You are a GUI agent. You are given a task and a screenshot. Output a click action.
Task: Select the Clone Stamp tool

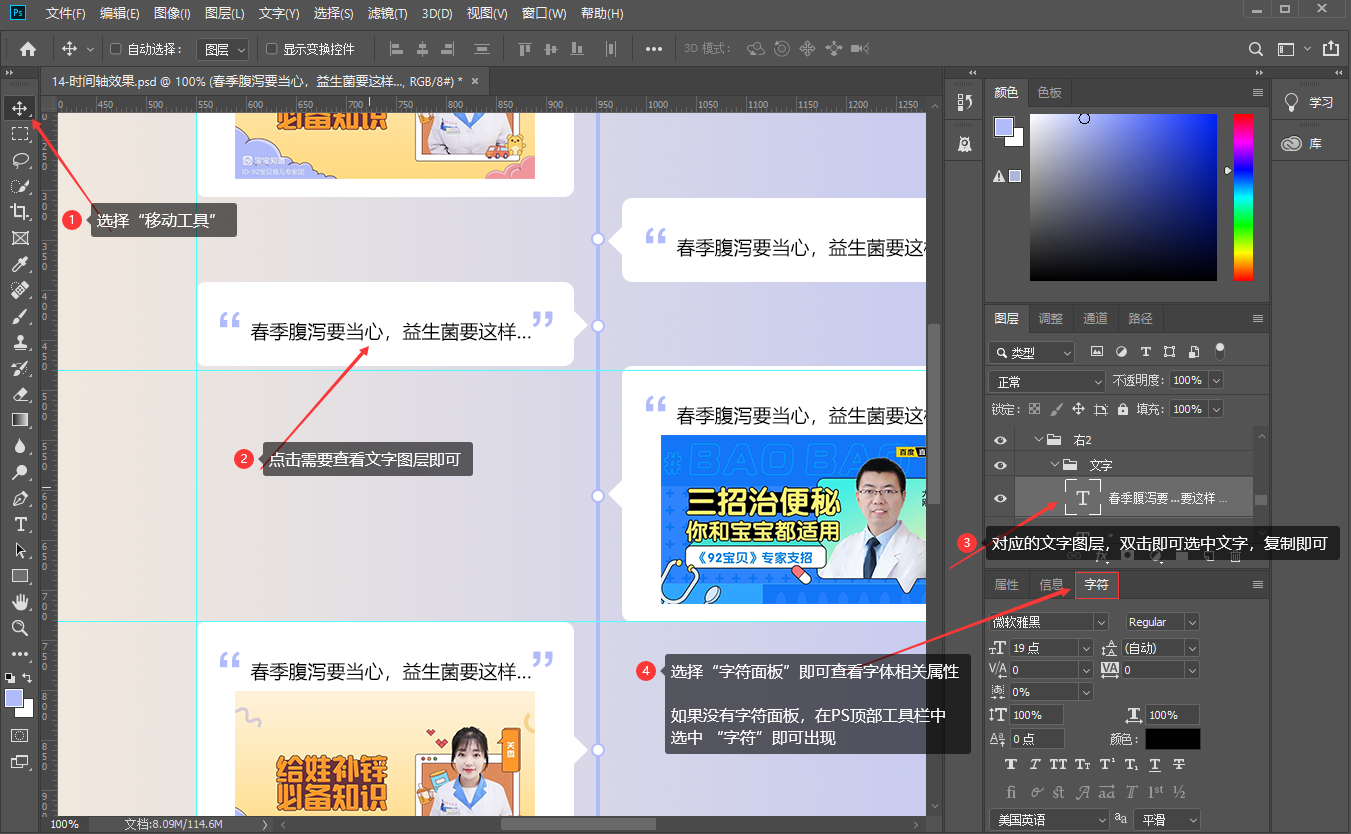click(x=20, y=342)
